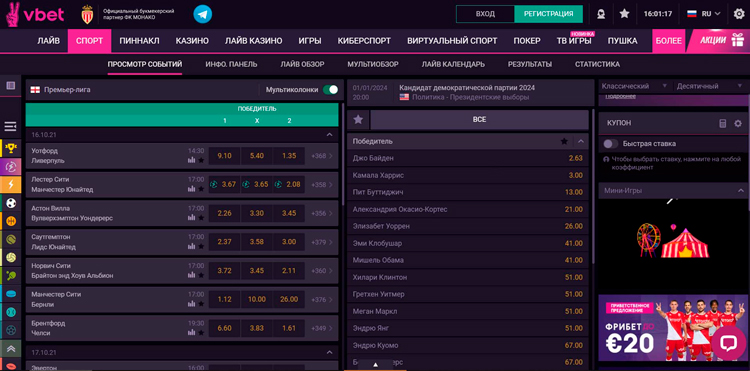Click the БОЛЕЕ button
750x371 pixels.
pos(668,41)
